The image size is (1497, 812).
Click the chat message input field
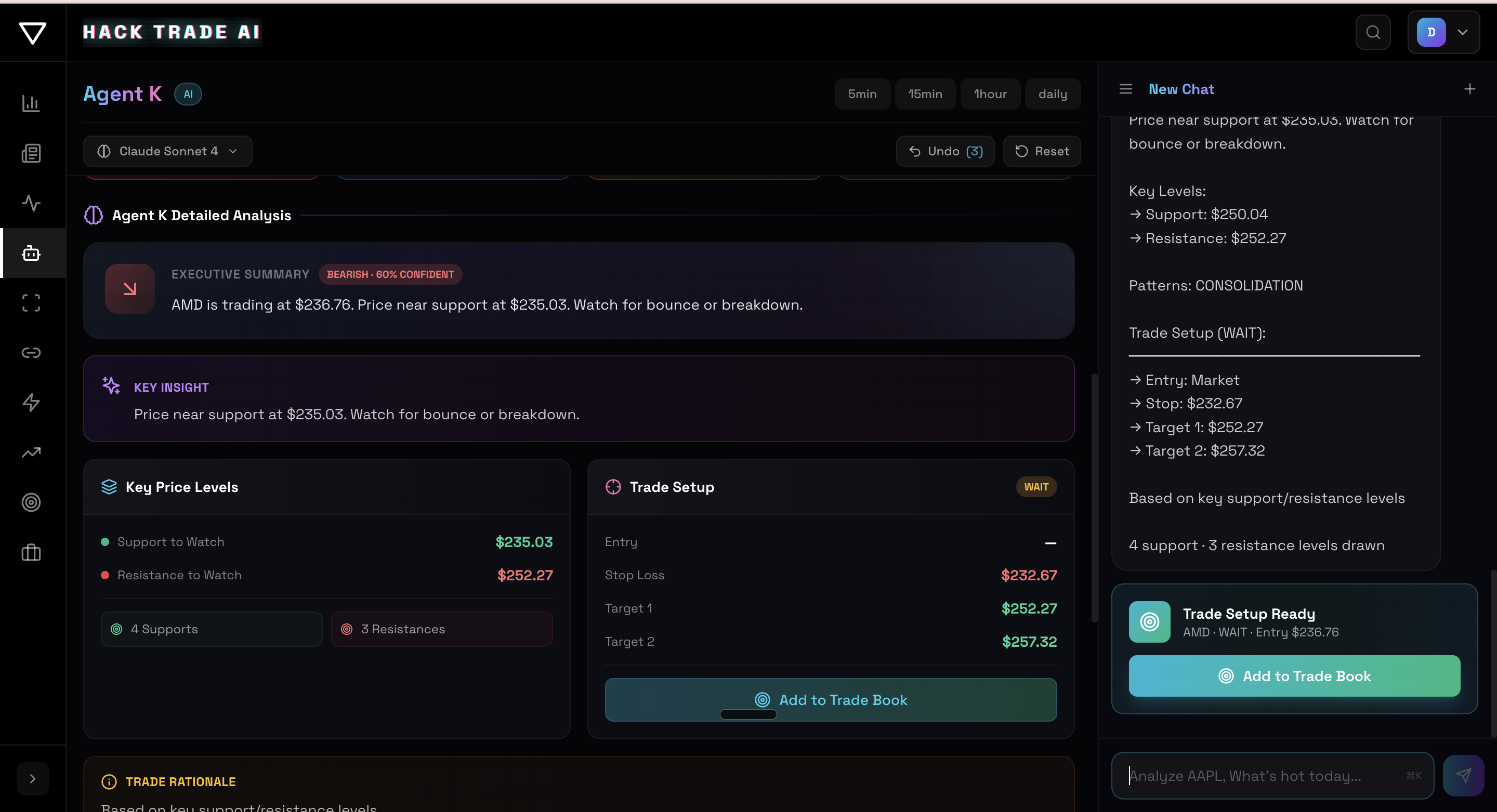click(1264, 776)
